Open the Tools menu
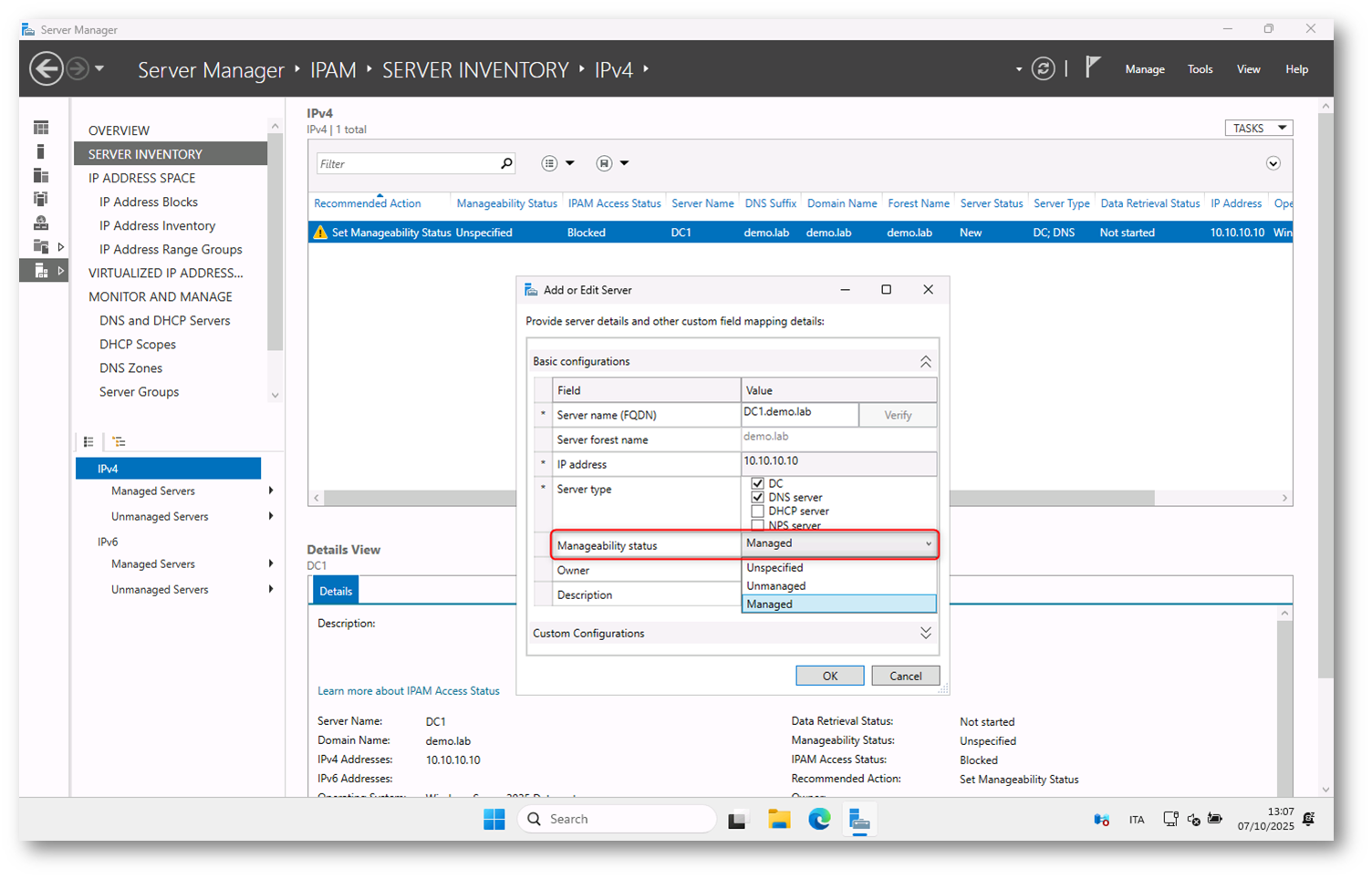Screen dimensions: 1372x879 pyautogui.click(x=1200, y=69)
